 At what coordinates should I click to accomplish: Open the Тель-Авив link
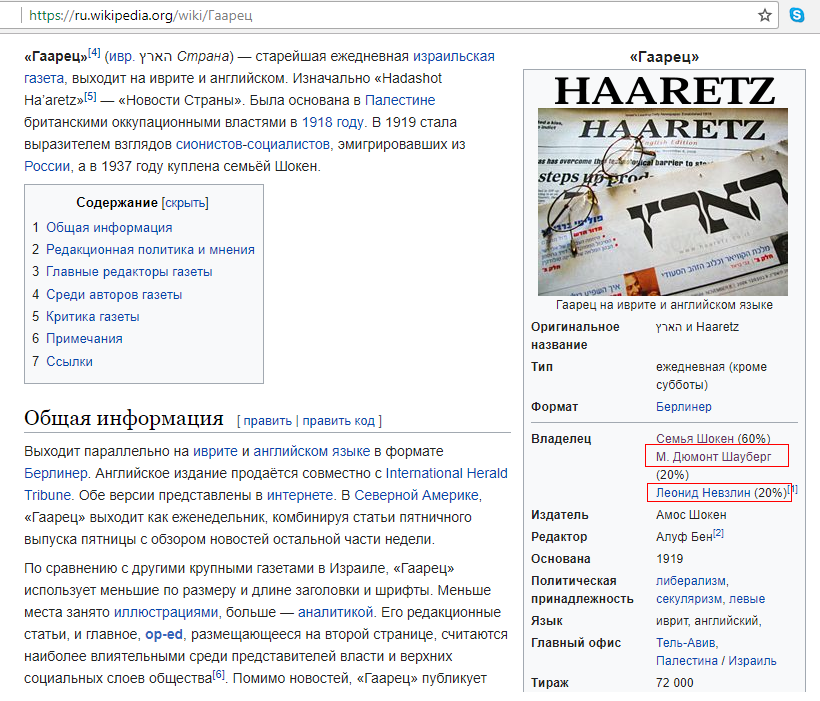click(x=686, y=643)
